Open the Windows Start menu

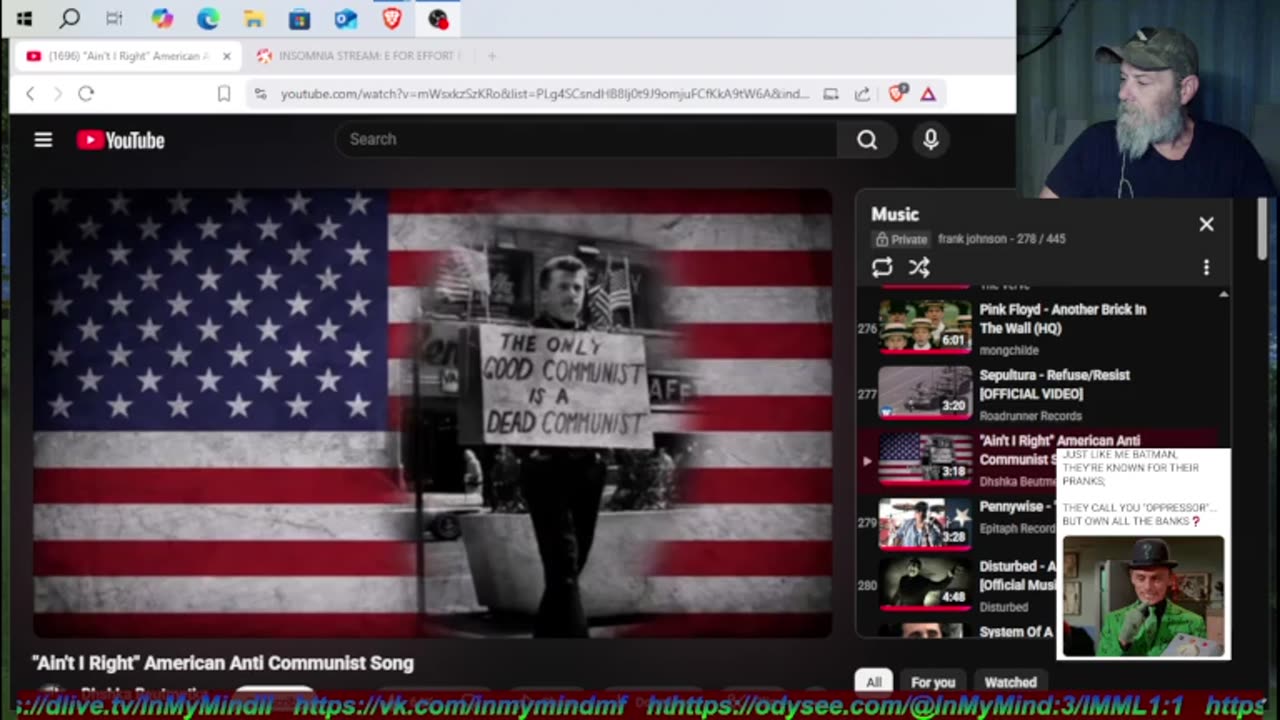tap(24, 19)
